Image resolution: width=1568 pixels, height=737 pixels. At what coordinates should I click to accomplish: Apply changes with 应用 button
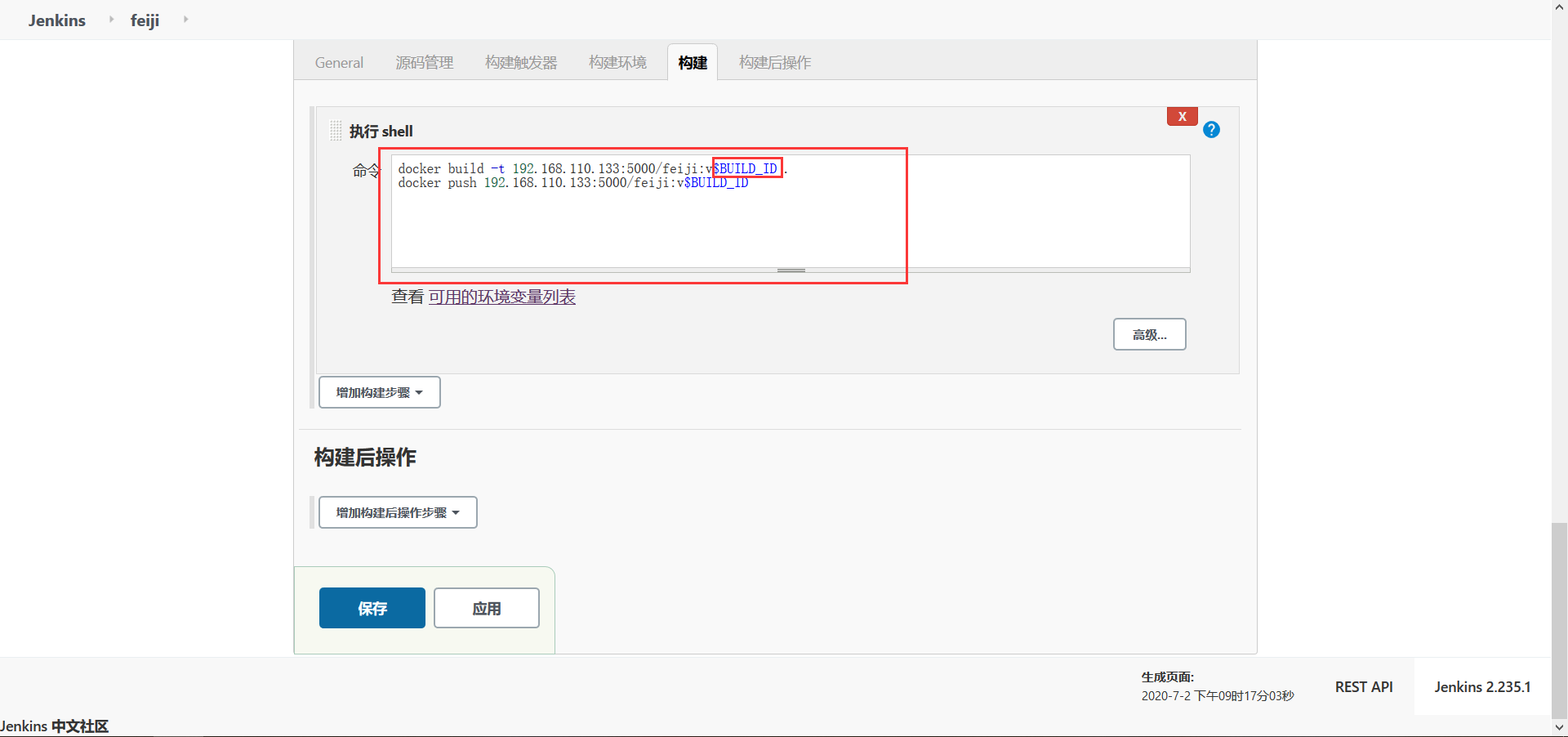[487, 608]
